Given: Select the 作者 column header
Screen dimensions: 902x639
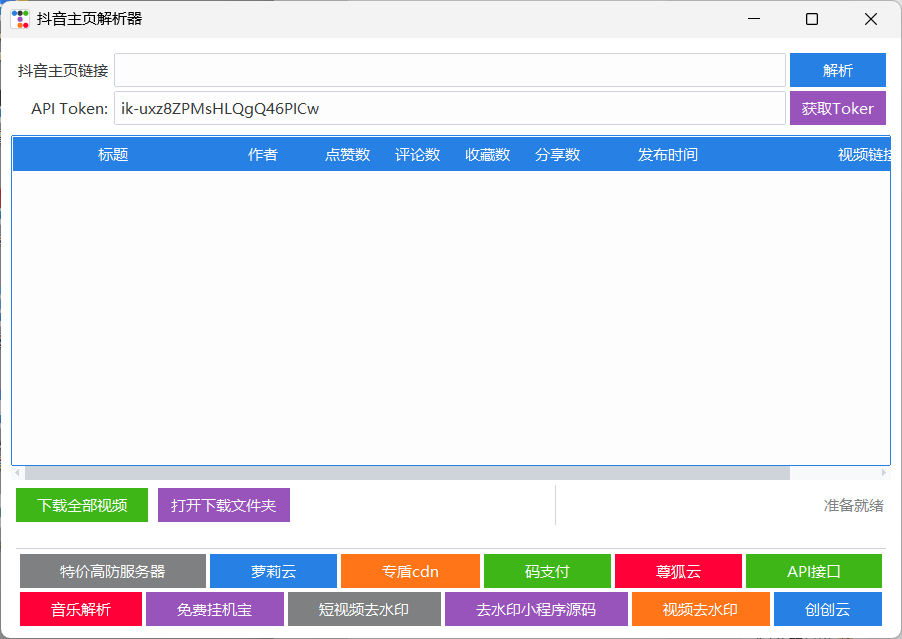Looking at the screenshot, I should (x=263, y=154).
